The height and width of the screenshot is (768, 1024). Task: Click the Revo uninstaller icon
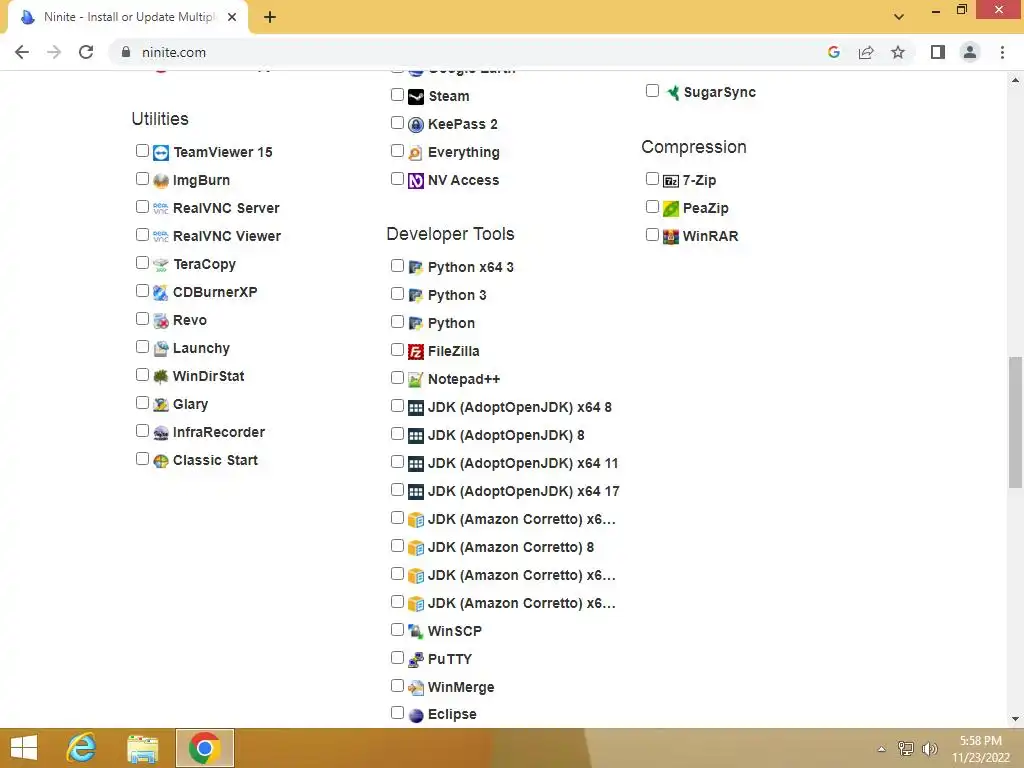click(x=161, y=321)
